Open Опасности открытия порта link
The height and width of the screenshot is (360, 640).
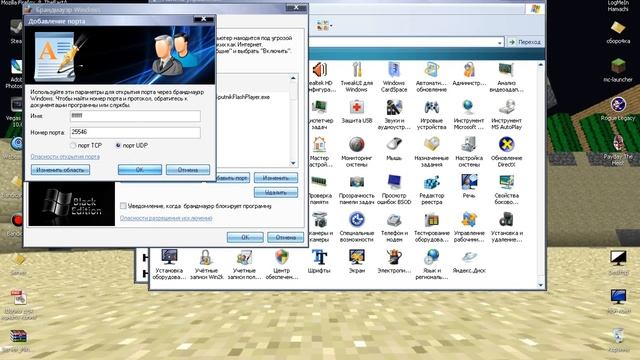[65, 157]
